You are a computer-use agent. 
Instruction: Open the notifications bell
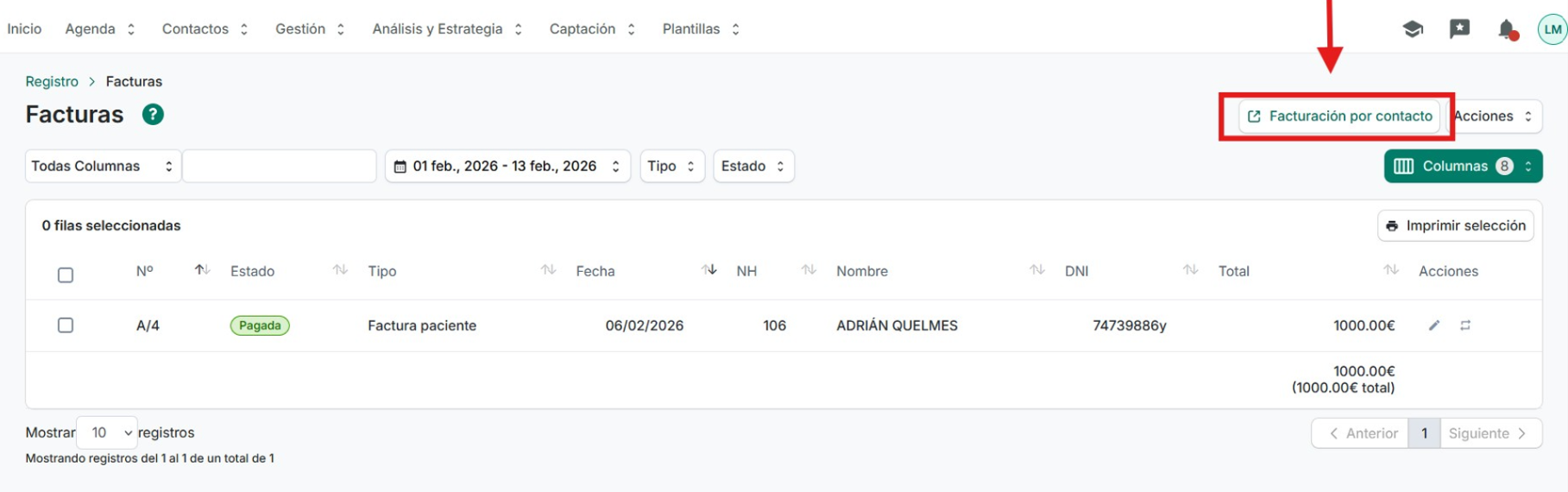coord(1507,29)
